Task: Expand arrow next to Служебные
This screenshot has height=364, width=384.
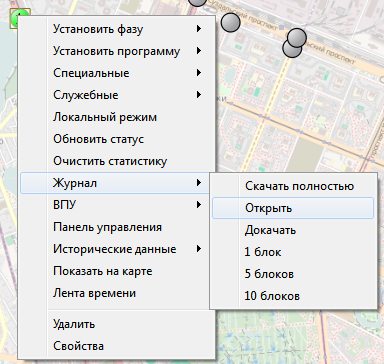Action: [199, 95]
